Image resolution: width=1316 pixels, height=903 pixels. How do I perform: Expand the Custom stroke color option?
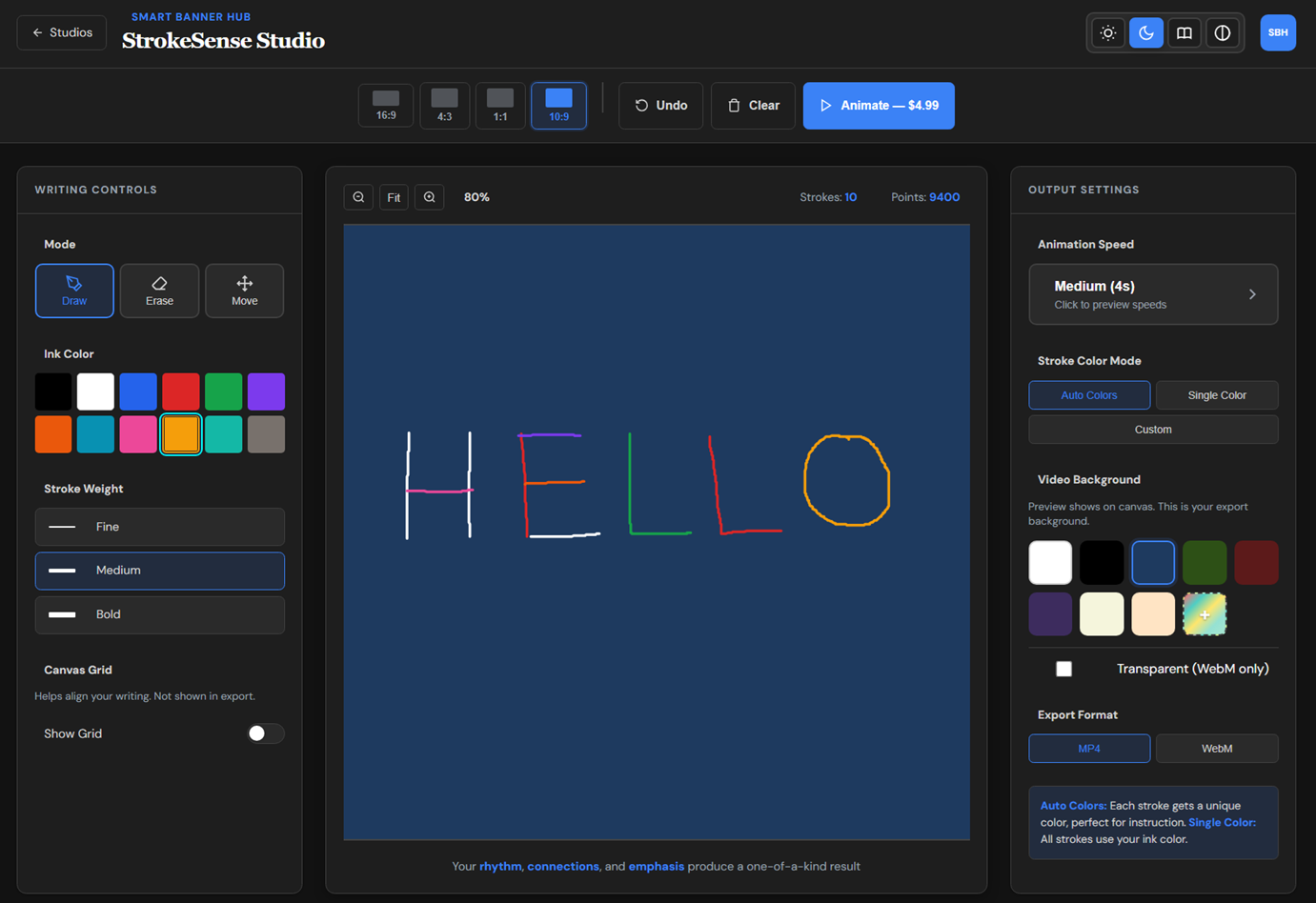point(1153,430)
